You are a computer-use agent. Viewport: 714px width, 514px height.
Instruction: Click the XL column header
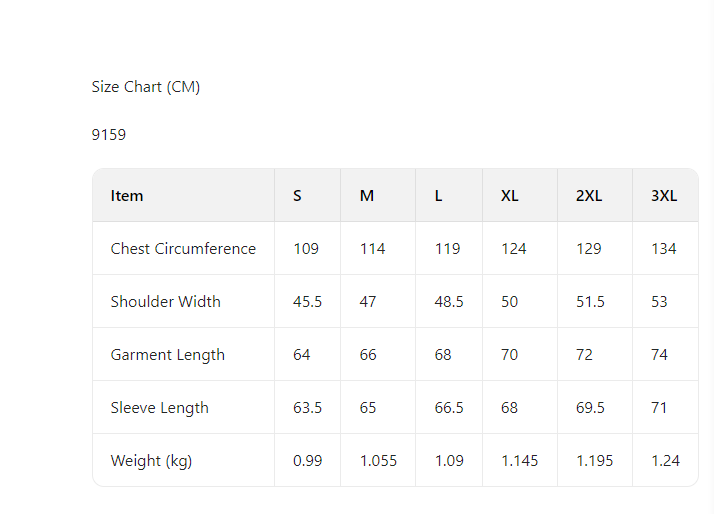(510, 196)
